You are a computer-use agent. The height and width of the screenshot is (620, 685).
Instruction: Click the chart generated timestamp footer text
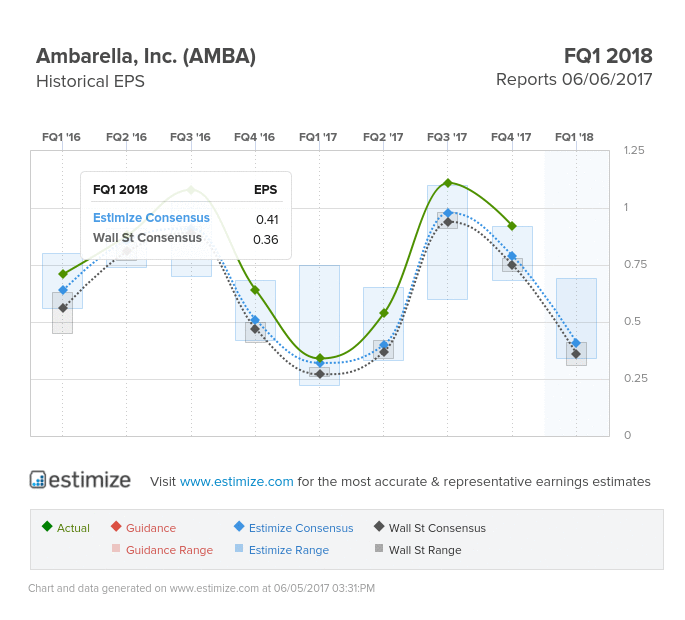click(x=201, y=588)
